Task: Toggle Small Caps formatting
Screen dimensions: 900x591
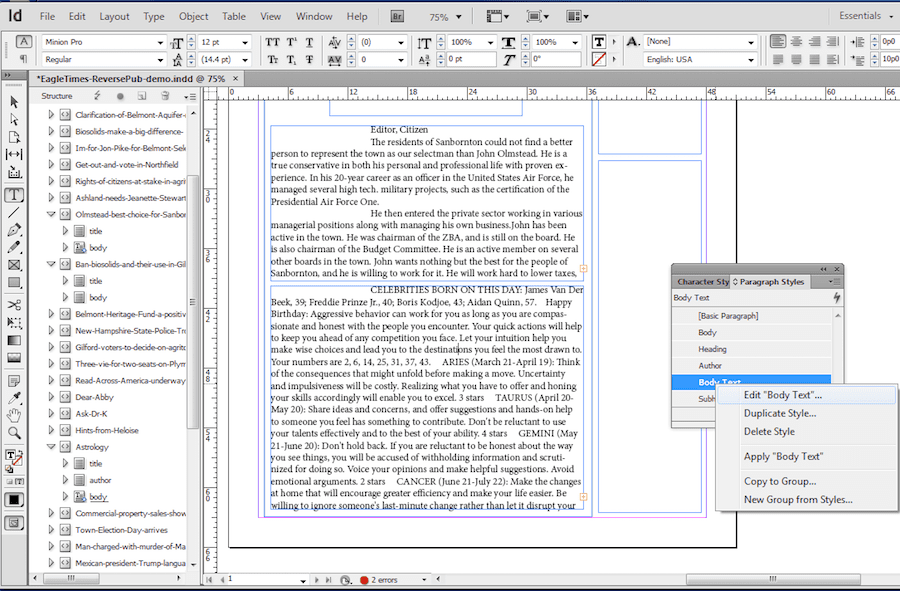Action: 273,59
